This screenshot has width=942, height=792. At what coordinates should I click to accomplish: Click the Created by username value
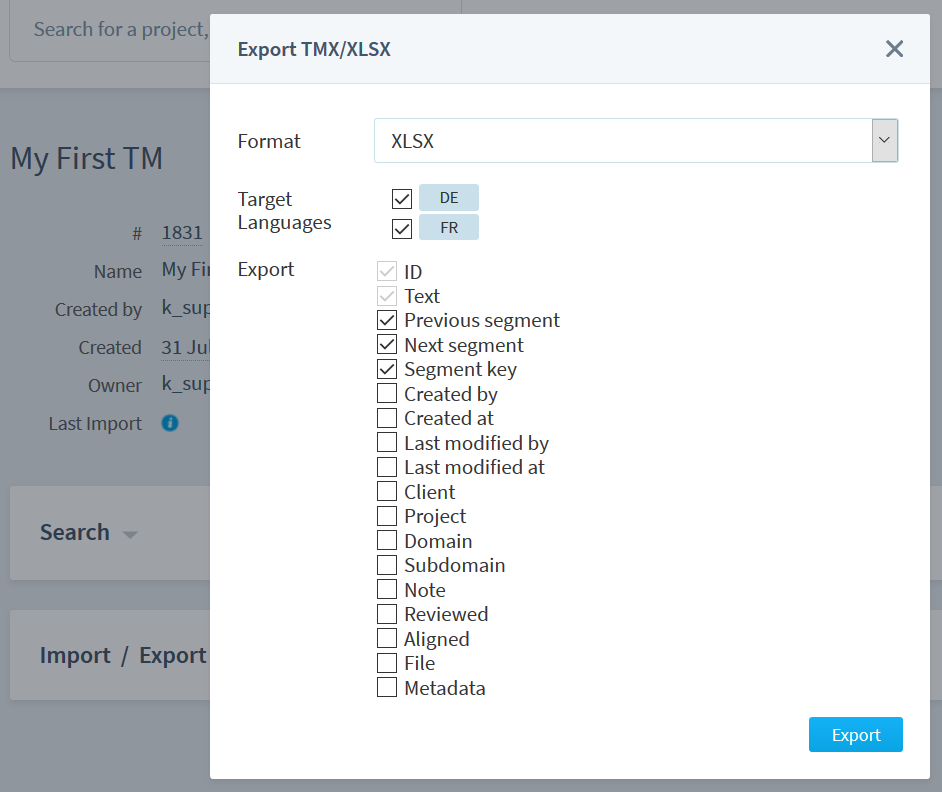point(186,309)
